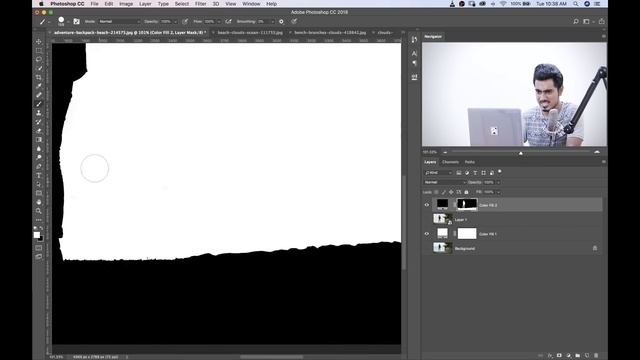Select the Eraser tool
Screen dimensions: 640x360
[x=39, y=131]
